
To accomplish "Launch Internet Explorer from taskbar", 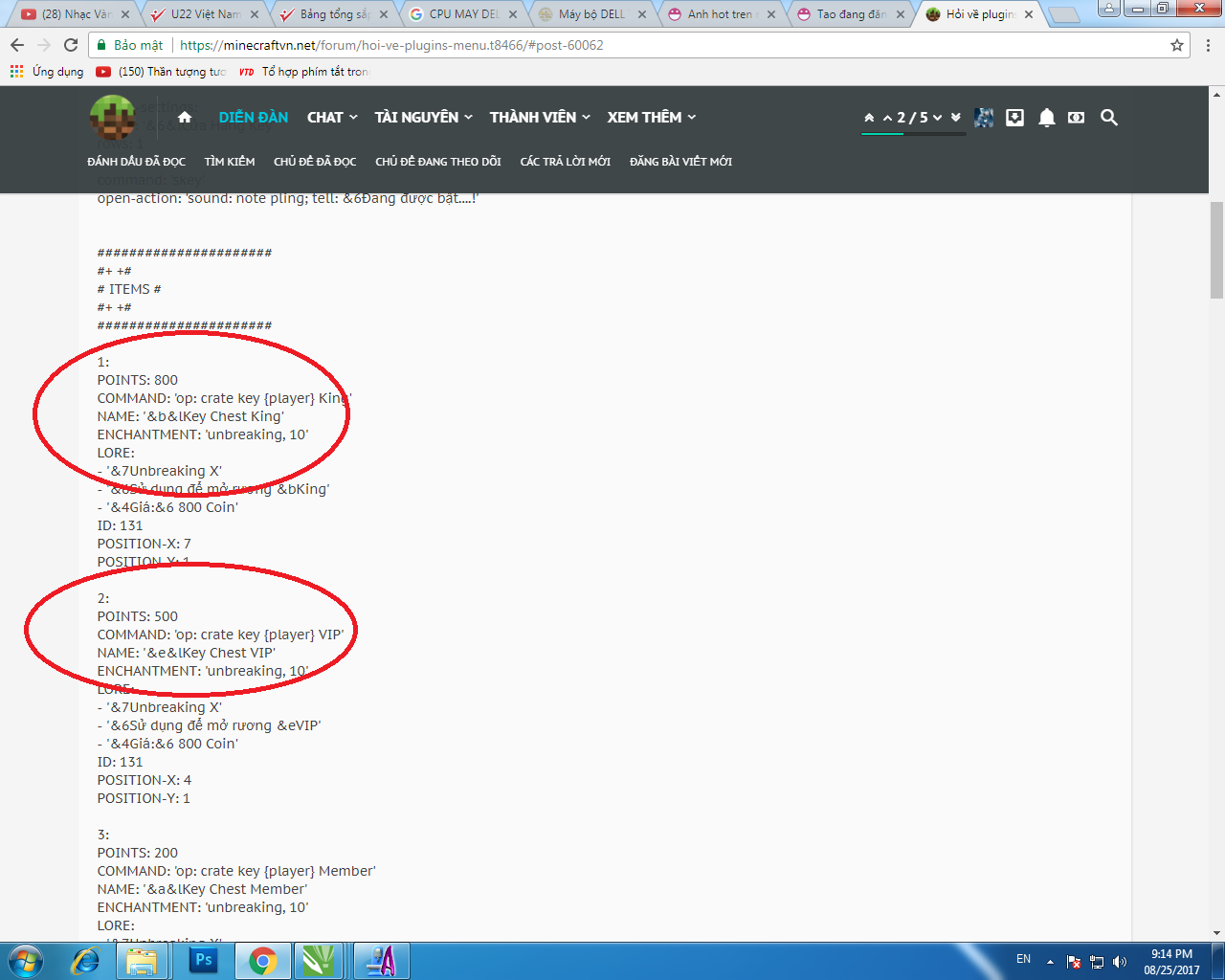I will (x=87, y=961).
